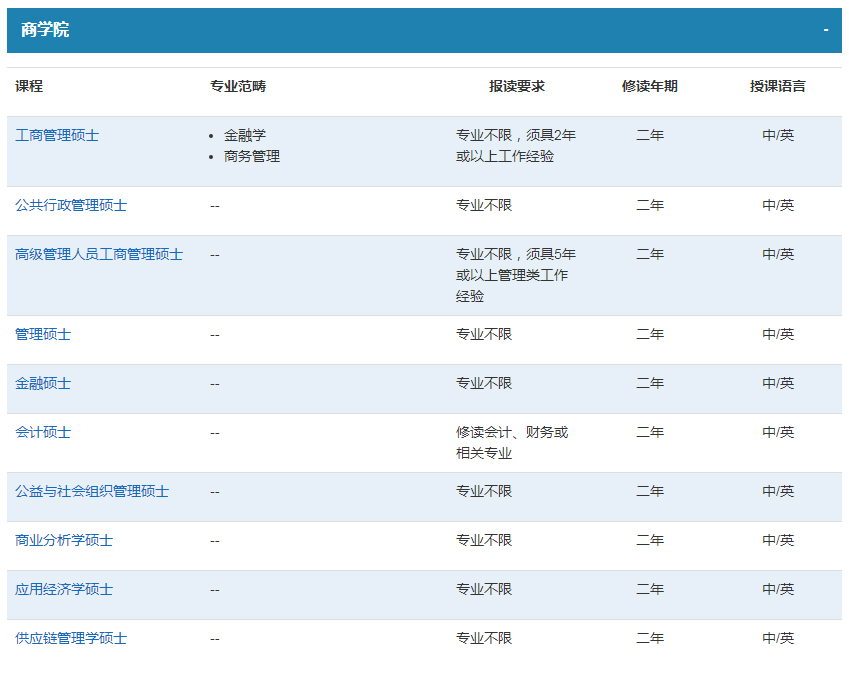Select the 供应链管理学硕士 course name
The image size is (849, 676).
click(71, 638)
